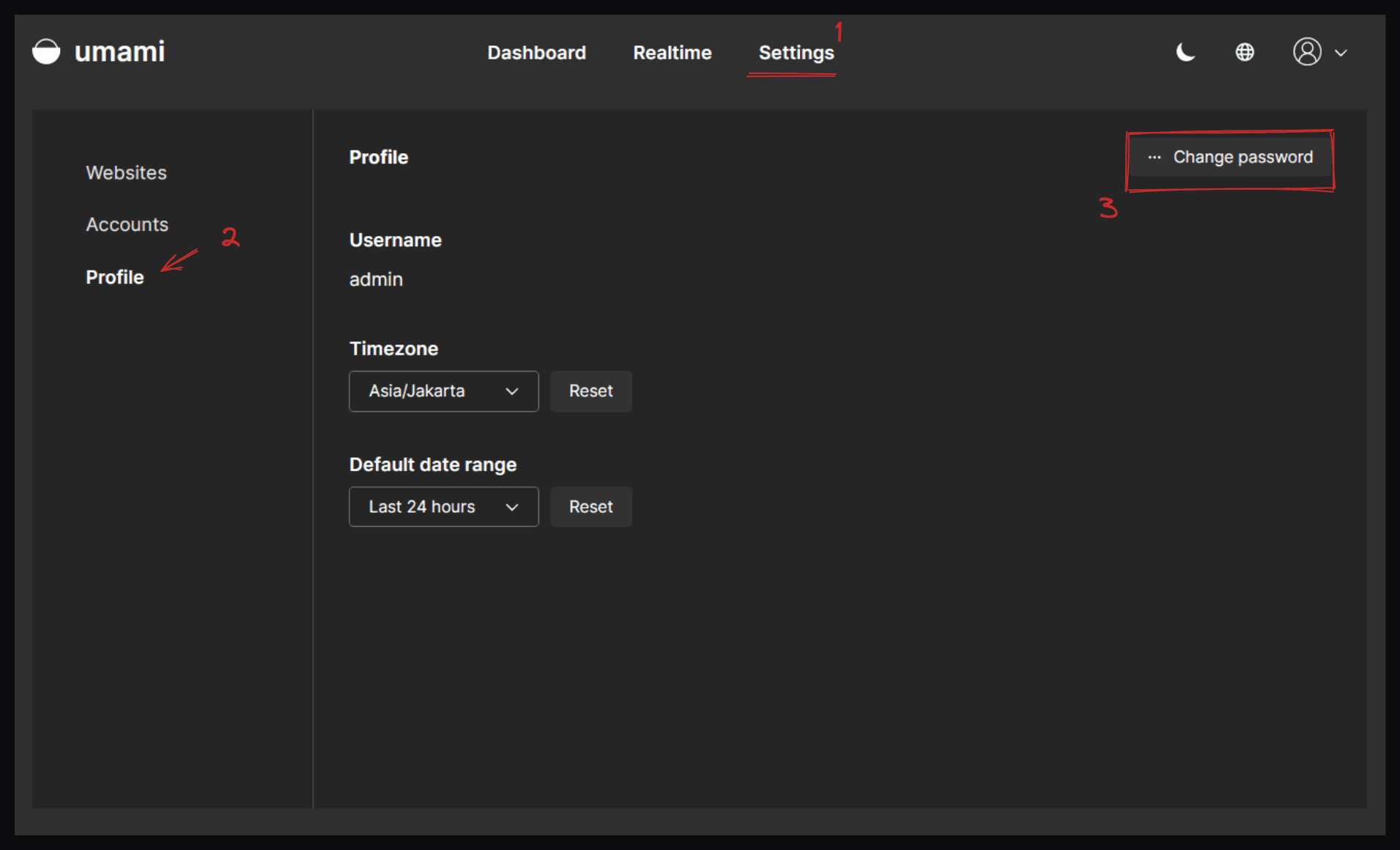
Task: Select the Settings tab in header
Action: coord(796,53)
